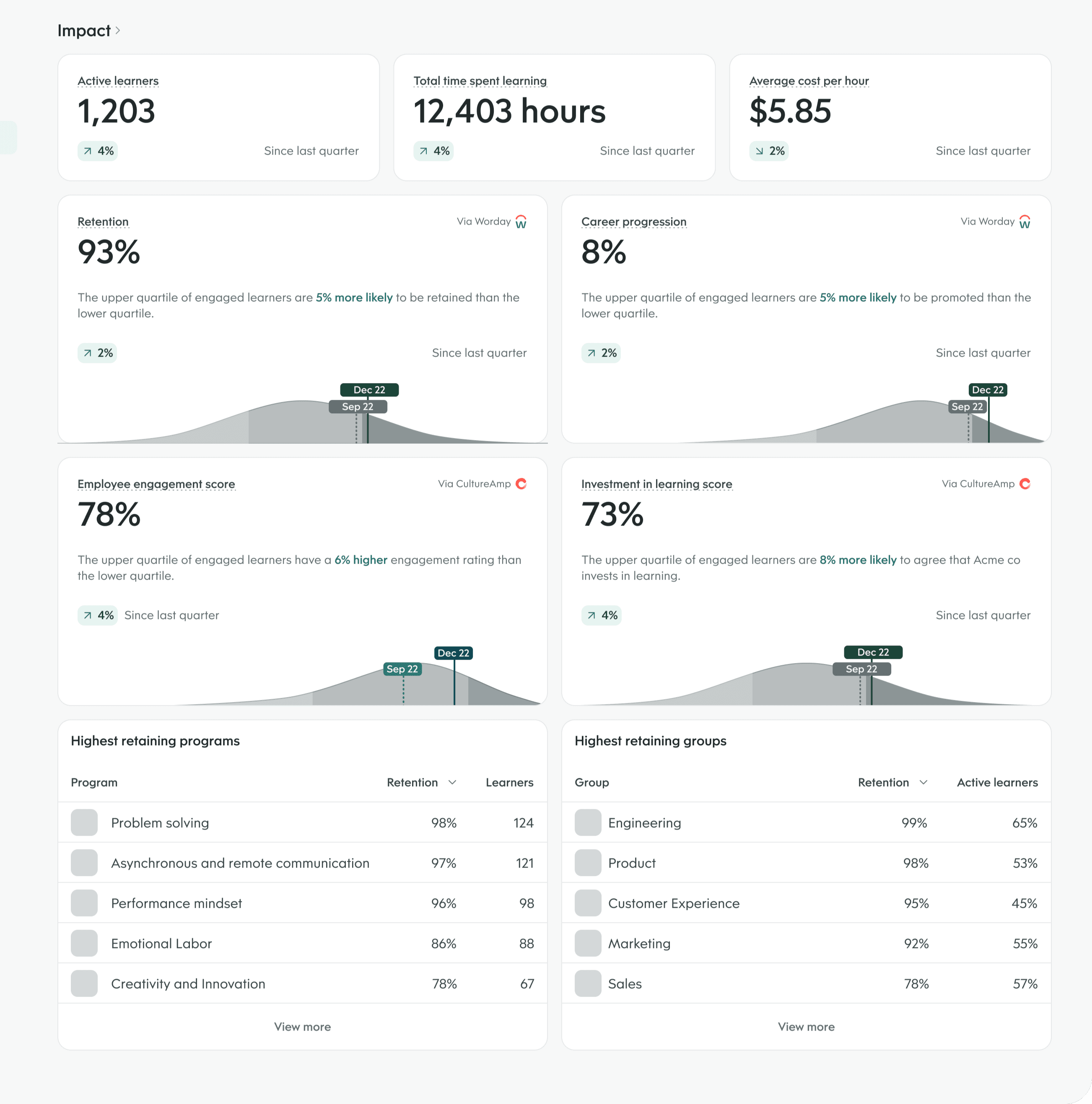This screenshot has height=1104, width=1092.
Task: Click the Dec 22 marker on Employee engagement chart
Action: [x=453, y=653]
